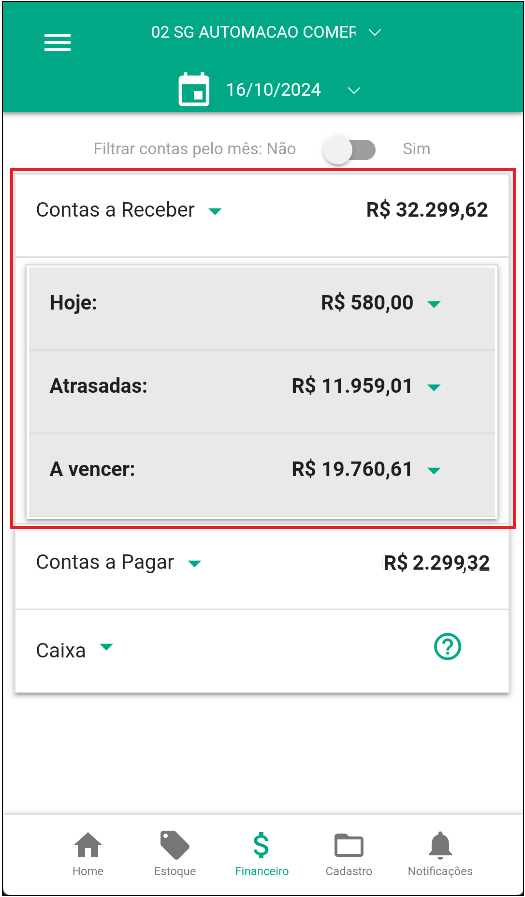Screen dimensions: 525x897
Task: Click the calendar icon beside the date
Action: (194, 90)
